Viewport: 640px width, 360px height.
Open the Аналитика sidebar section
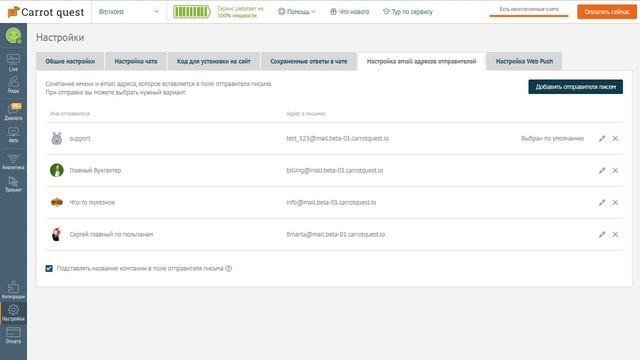coord(13,162)
